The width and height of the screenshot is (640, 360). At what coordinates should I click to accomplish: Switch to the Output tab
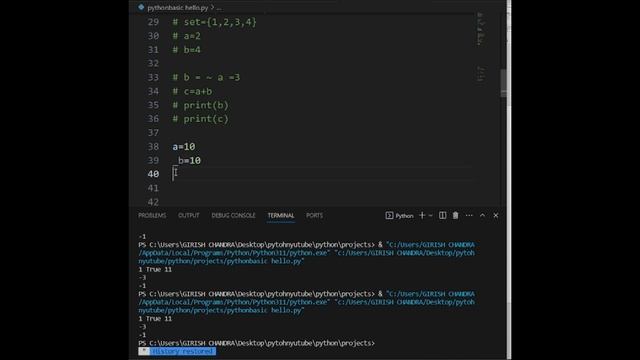pos(189,216)
